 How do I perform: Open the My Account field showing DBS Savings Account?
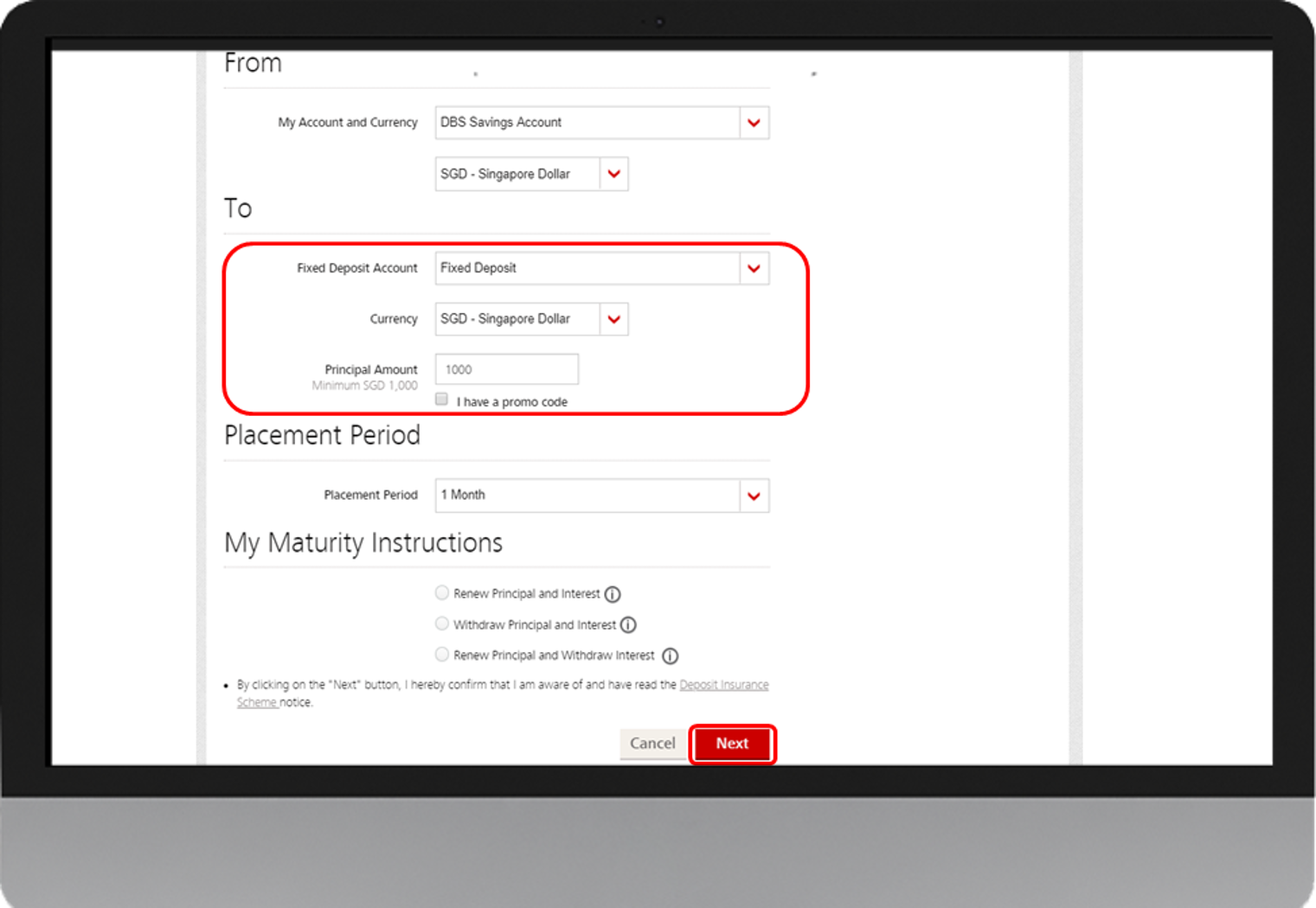pyautogui.click(x=587, y=123)
